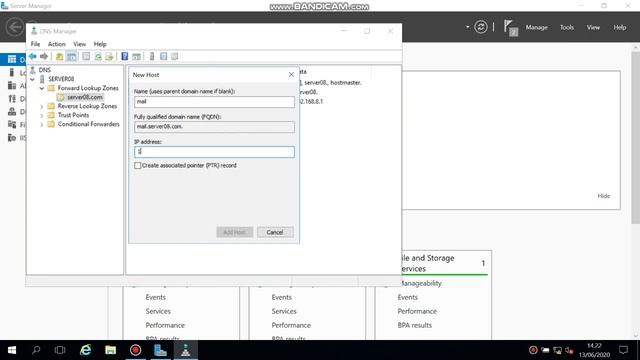Go forward with DNS Manager toolbar arrow
The width and height of the screenshot is (640, 360).
[44, 56]
